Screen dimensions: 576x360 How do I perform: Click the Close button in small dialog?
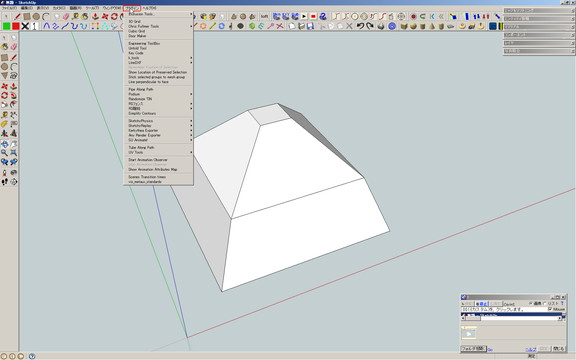pos(558,349)
